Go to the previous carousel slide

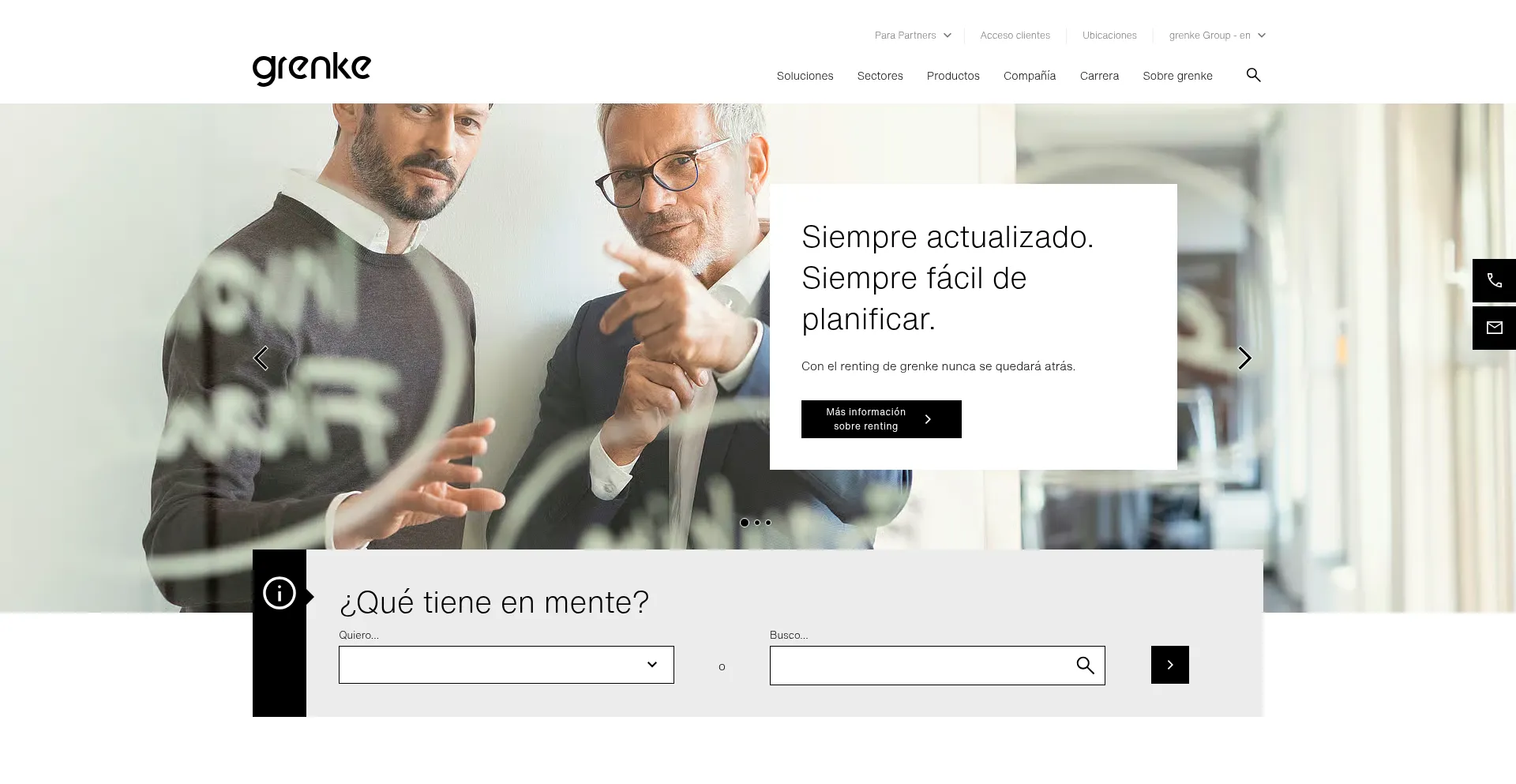click(261, 358)
